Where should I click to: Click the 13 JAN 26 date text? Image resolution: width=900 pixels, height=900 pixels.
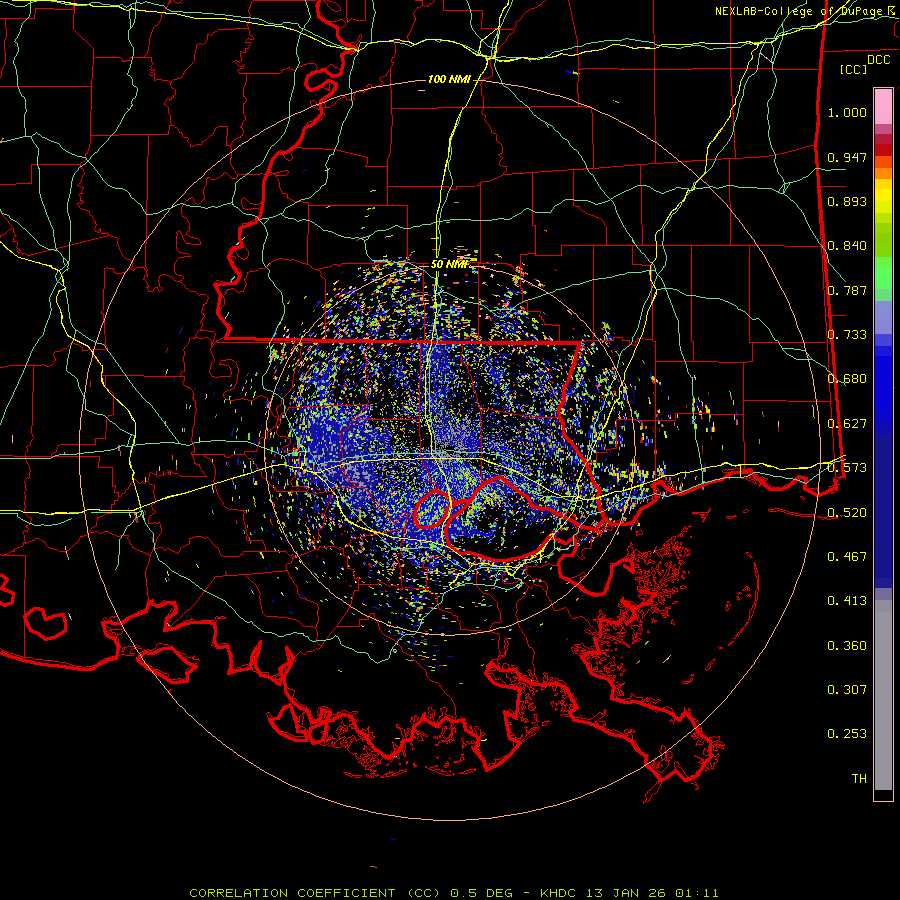626,893
